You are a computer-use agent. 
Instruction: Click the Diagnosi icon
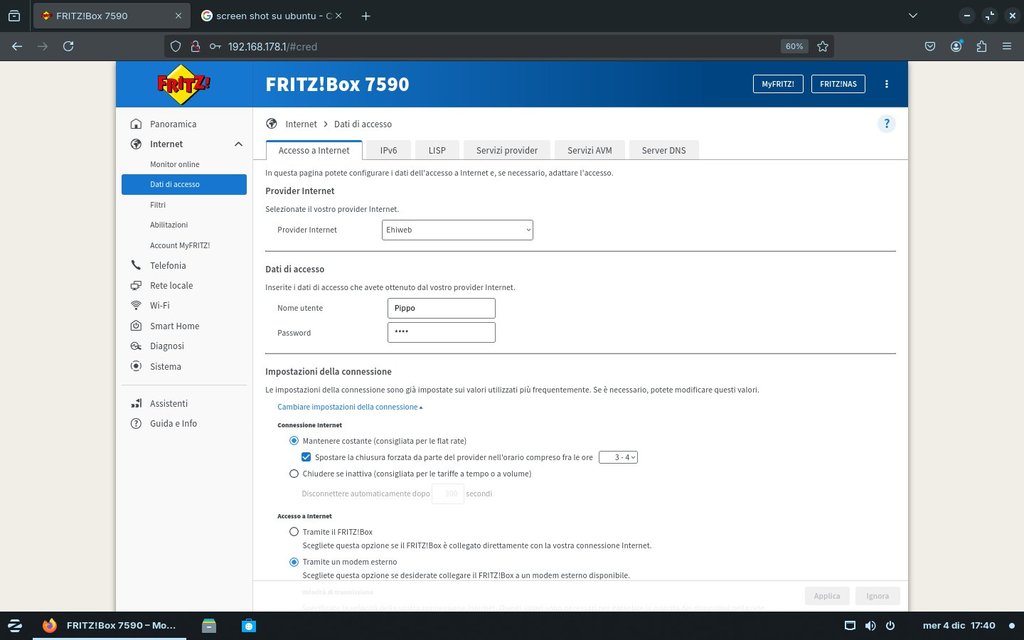(x=136, y=346)
